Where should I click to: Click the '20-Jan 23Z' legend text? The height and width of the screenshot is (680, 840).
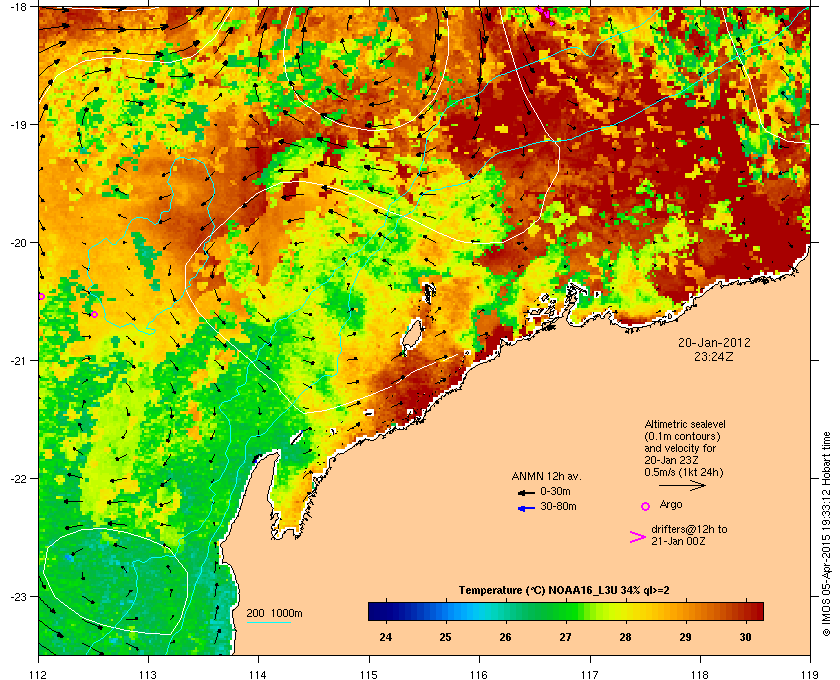coord(671,460)
